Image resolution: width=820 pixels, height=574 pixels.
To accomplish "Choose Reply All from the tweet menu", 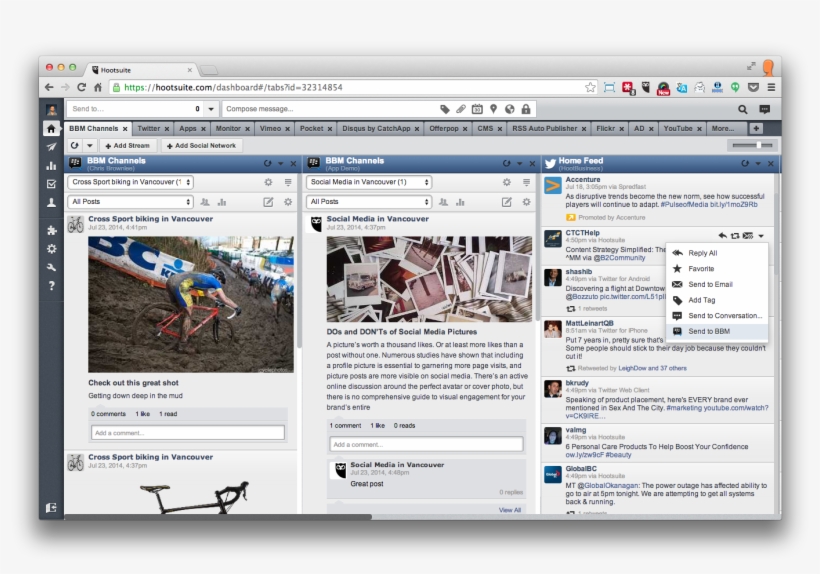I will point(717,253).
